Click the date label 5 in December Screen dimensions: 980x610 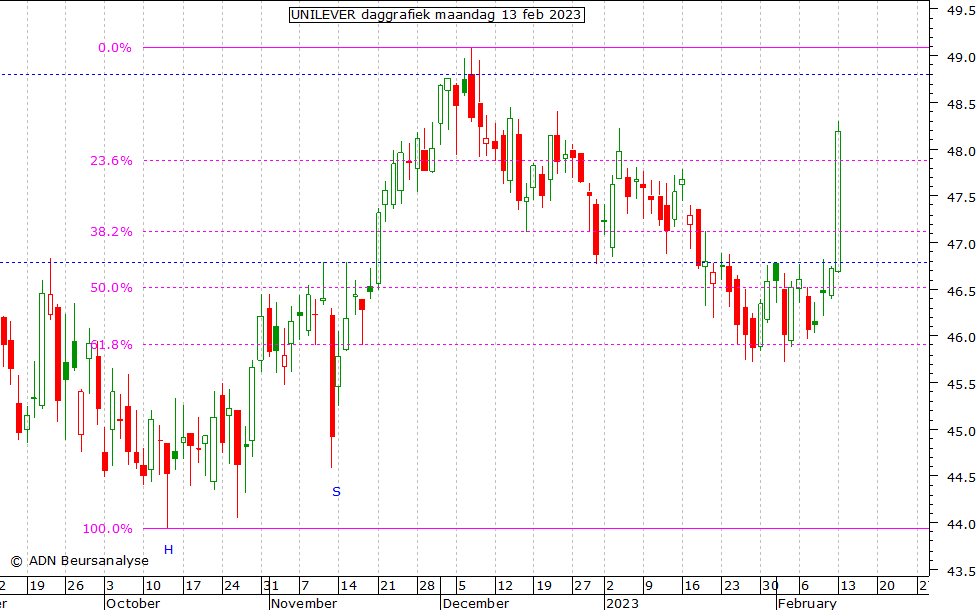[462, 586]
